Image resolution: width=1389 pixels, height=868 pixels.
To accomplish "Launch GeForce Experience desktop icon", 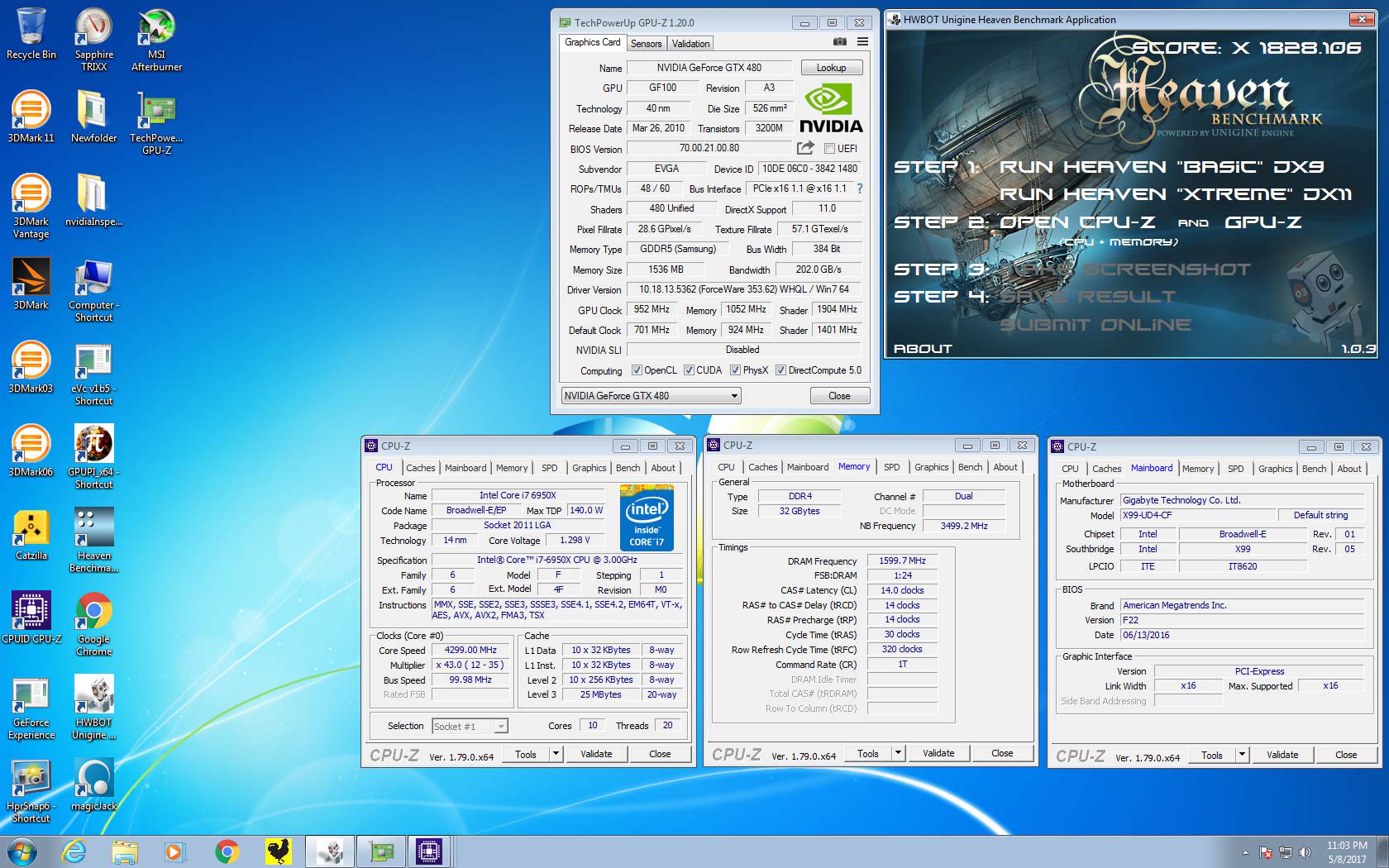I will [x=31, y=707].
